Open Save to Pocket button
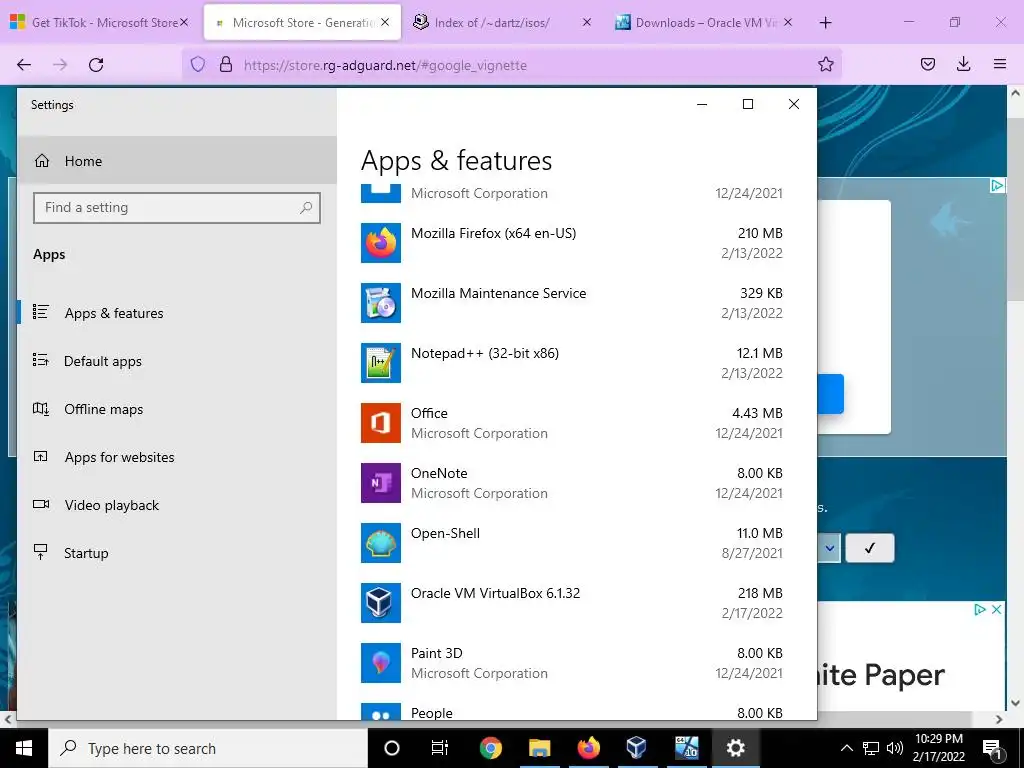The image size is (1024, 768). tap(928, 64)
